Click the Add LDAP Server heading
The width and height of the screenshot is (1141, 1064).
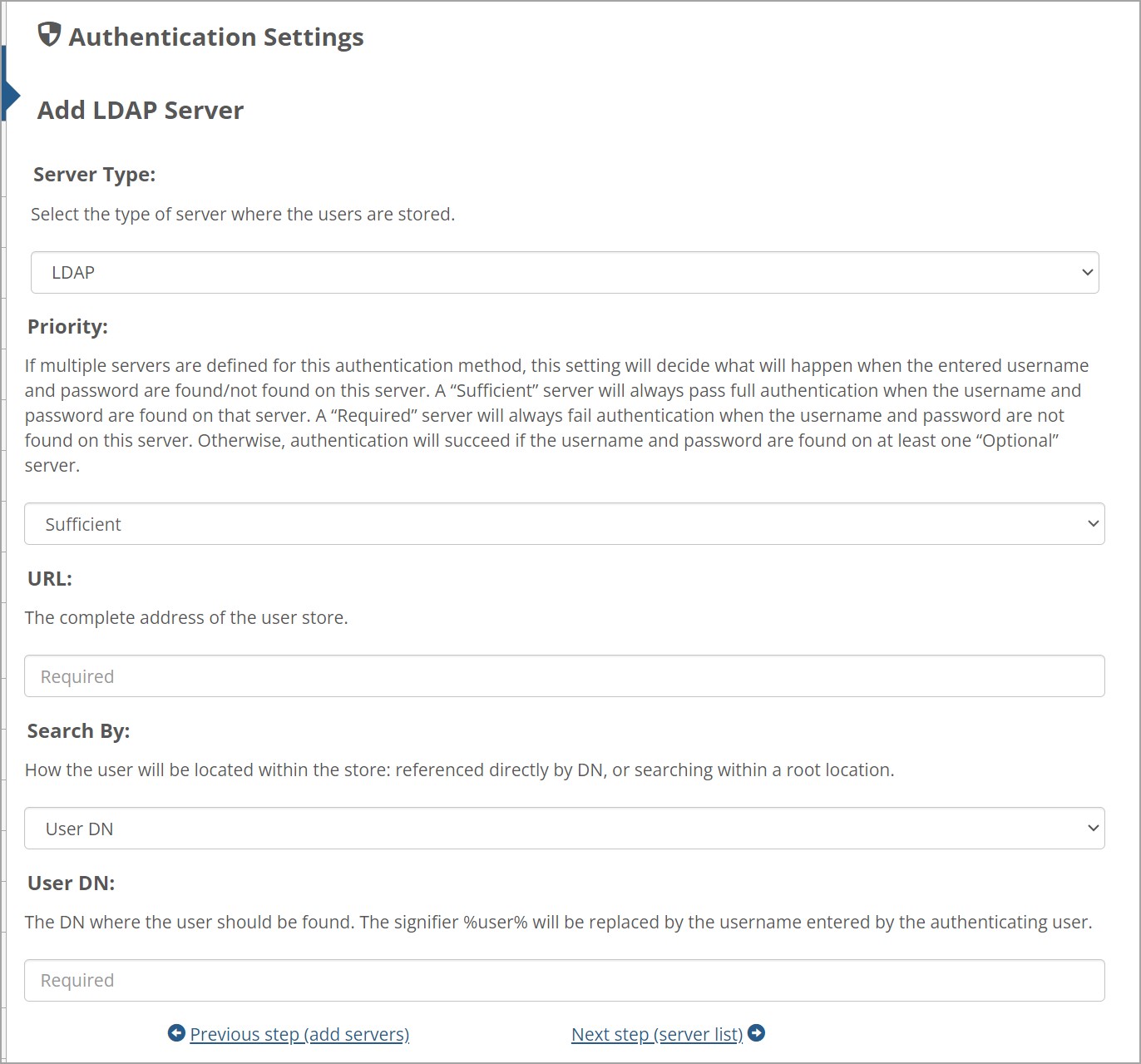140,109
